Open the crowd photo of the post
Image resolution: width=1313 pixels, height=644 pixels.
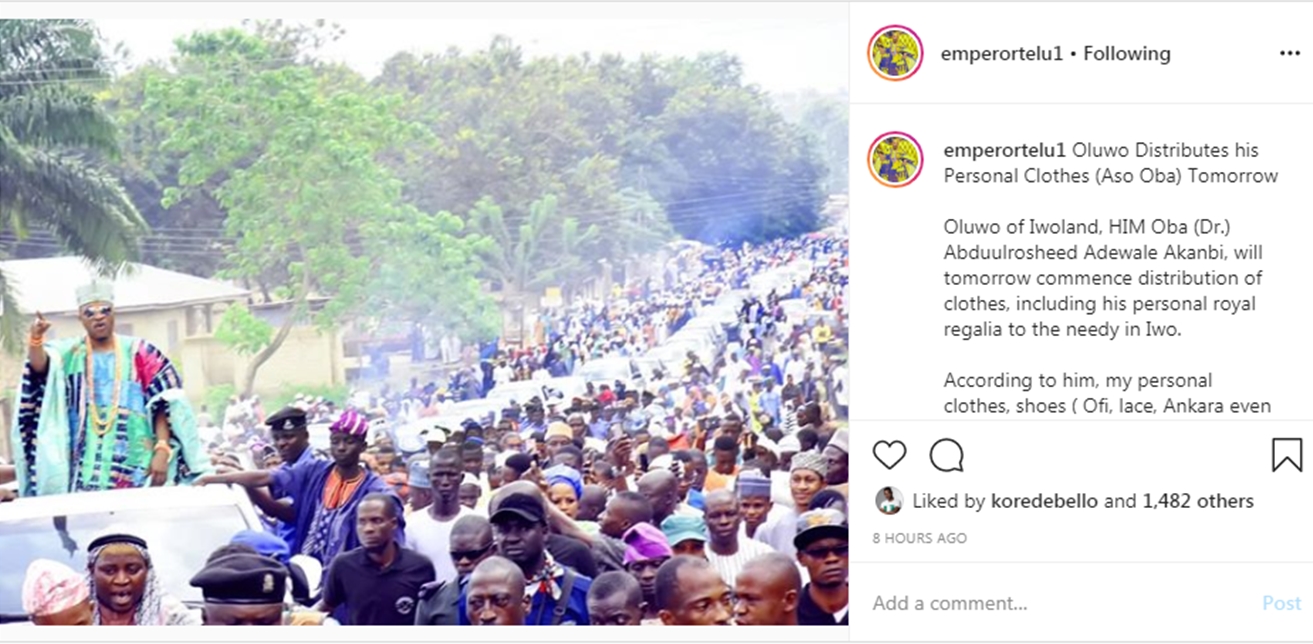click(424, 320)
